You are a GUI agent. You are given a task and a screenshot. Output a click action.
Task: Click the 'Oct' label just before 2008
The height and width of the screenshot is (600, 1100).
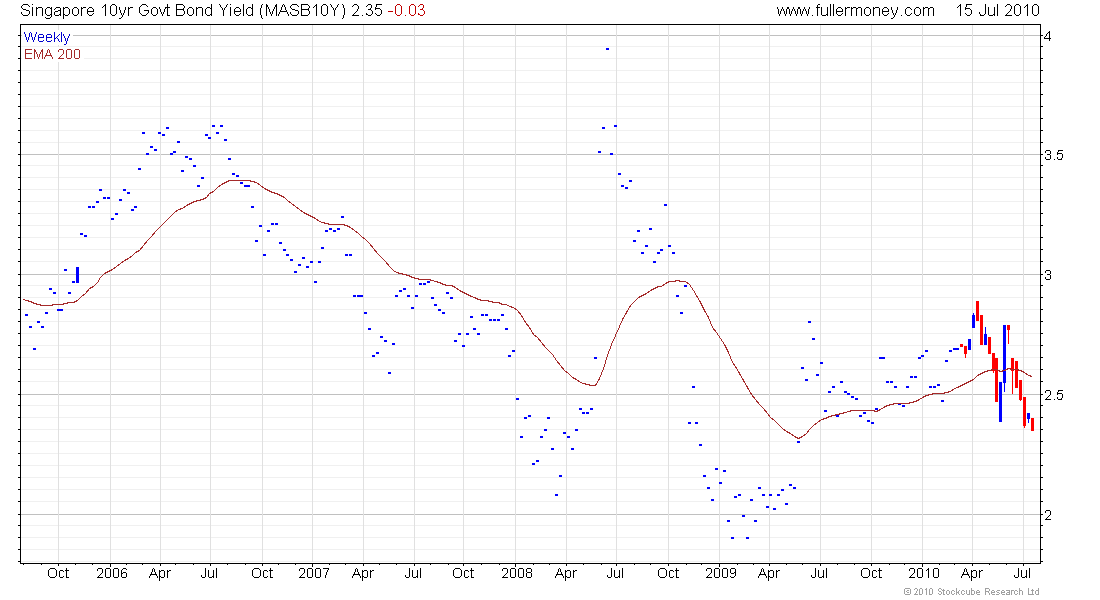(463, 573)
